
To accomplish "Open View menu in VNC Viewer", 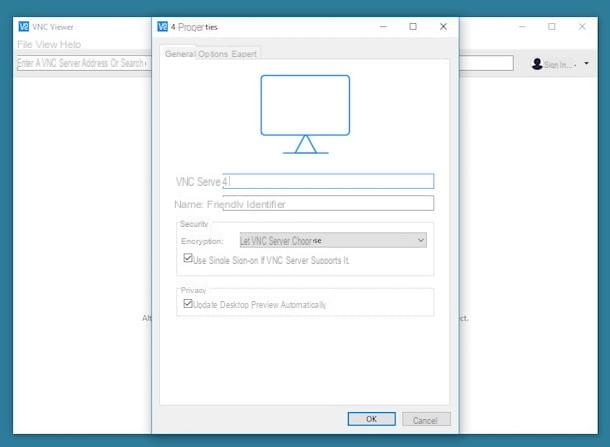I will 46,44.
